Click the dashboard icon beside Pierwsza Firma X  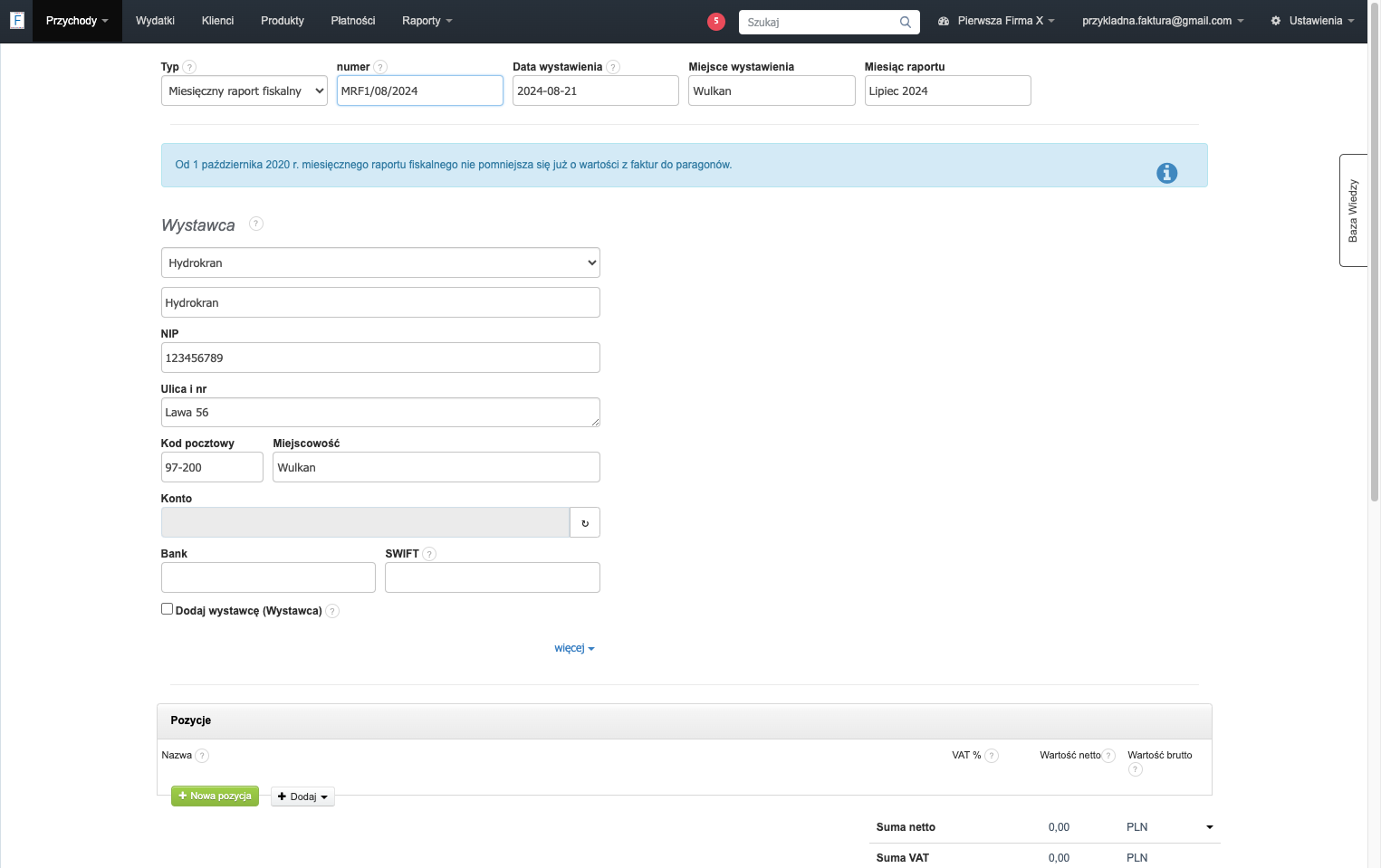click(944, 21)
